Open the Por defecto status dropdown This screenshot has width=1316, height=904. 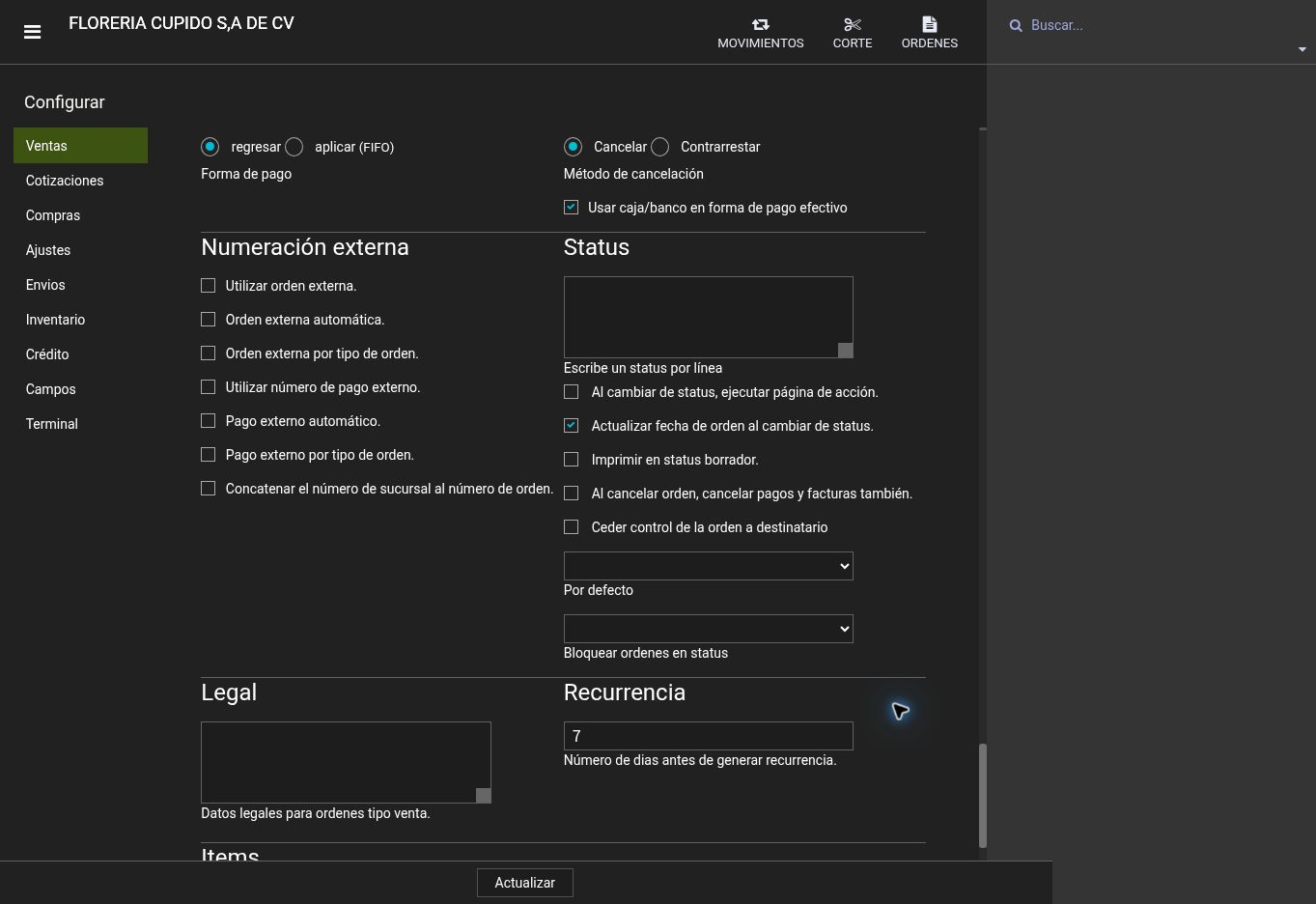coord(708,566)
